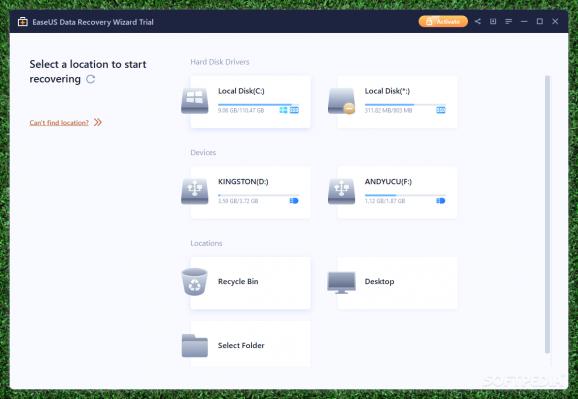Click the Local Disk(C:) capacity text

(x=241, y=110)
